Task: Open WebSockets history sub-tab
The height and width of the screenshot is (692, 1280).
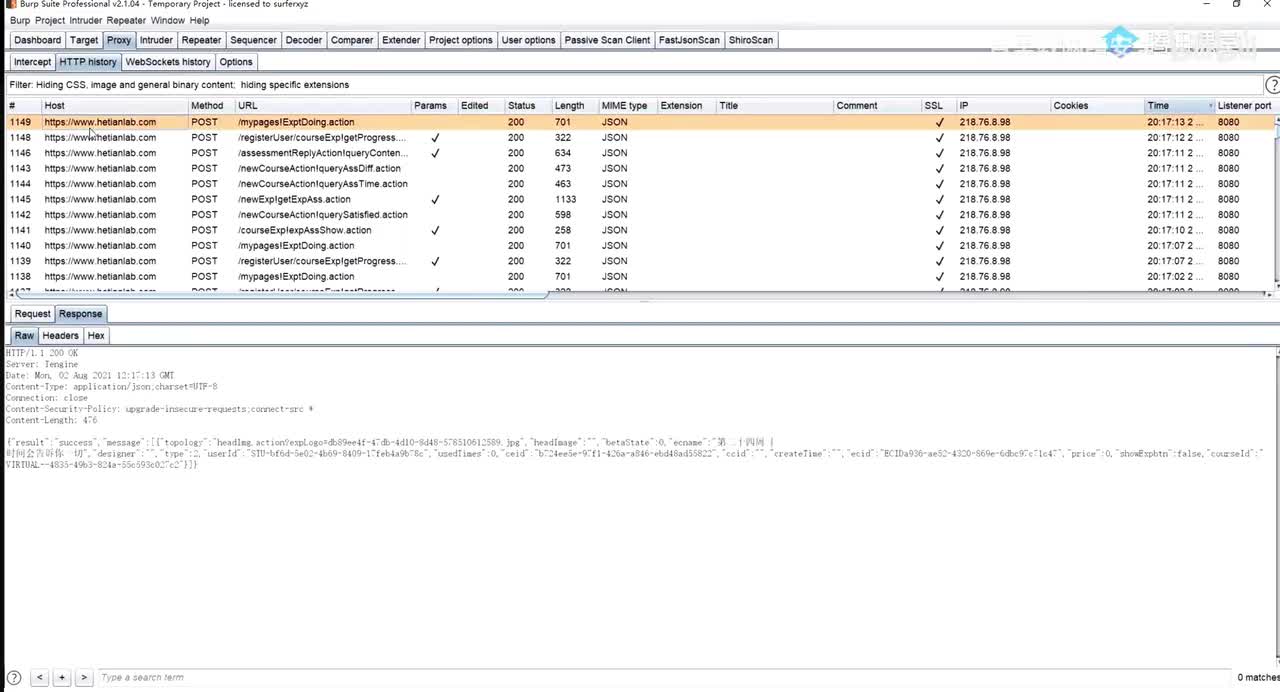Action: (x=168, y=62)
